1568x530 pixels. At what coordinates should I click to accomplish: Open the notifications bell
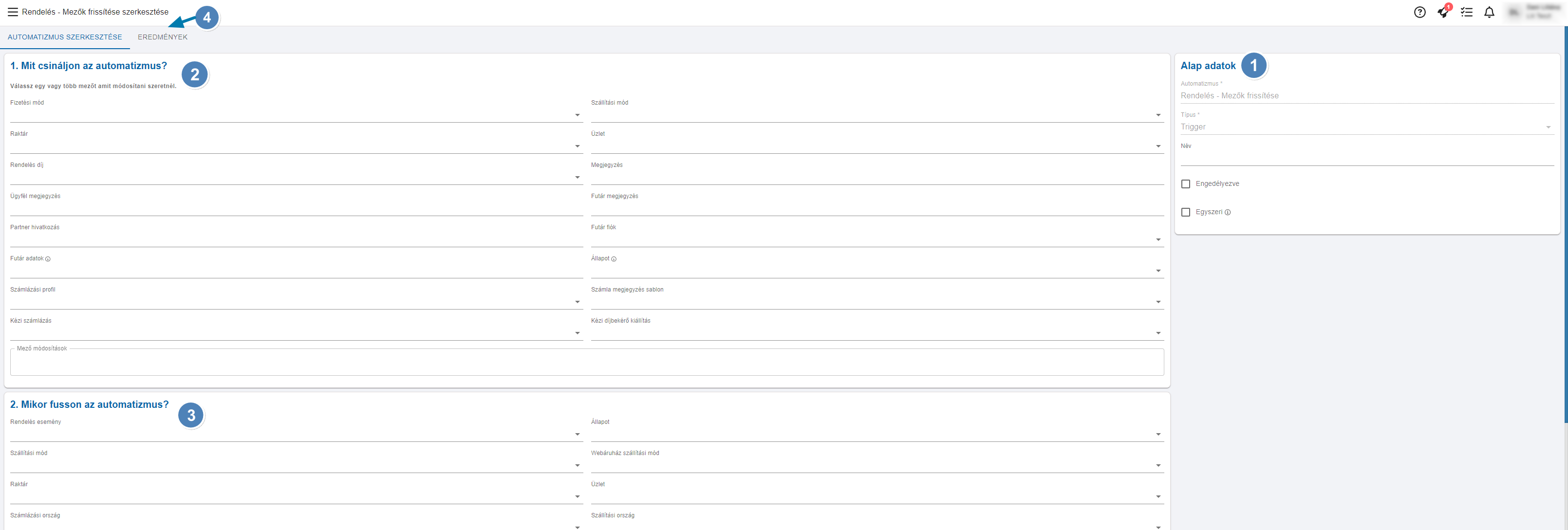pyautogui.click(x=1489, y=12)
